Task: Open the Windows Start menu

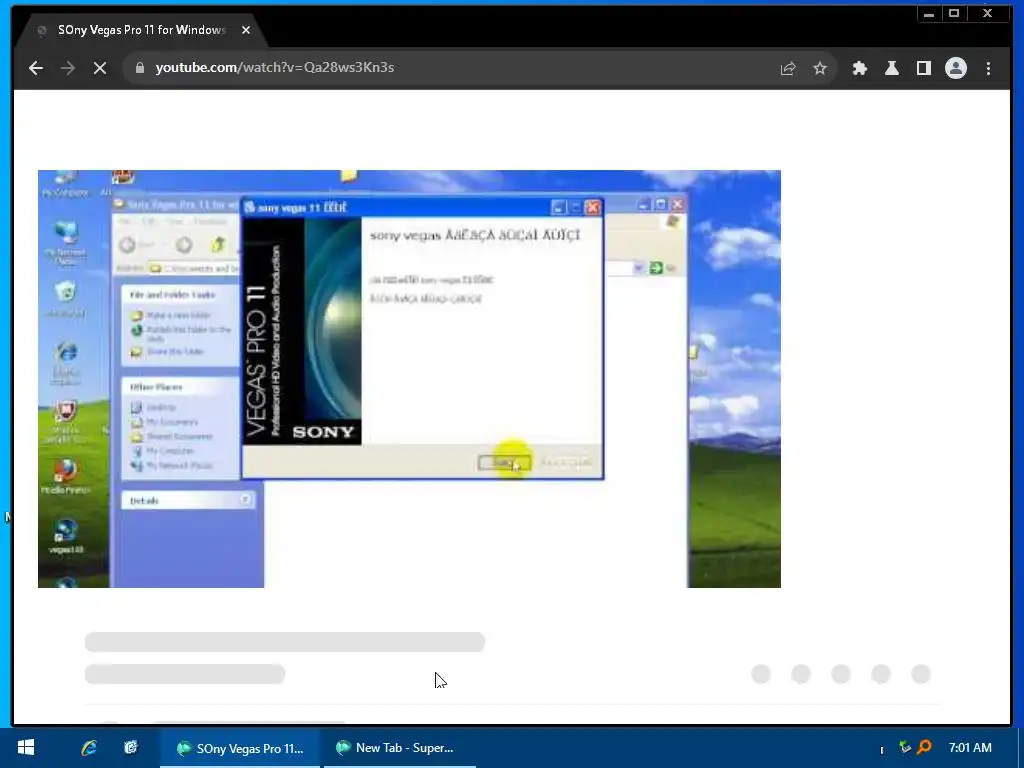Action: coord(25,748)
